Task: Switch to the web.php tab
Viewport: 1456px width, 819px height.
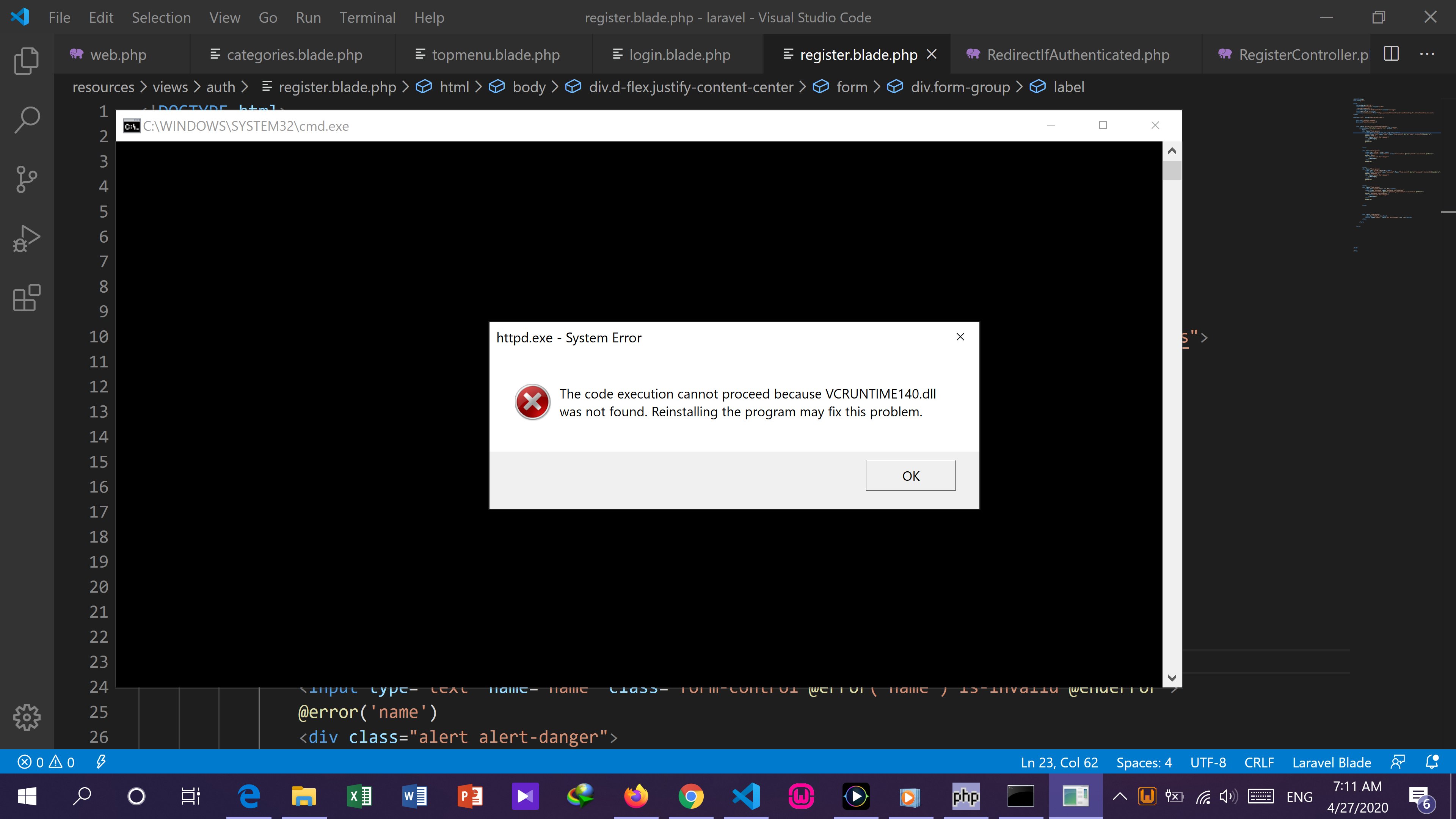Action: 122,54
